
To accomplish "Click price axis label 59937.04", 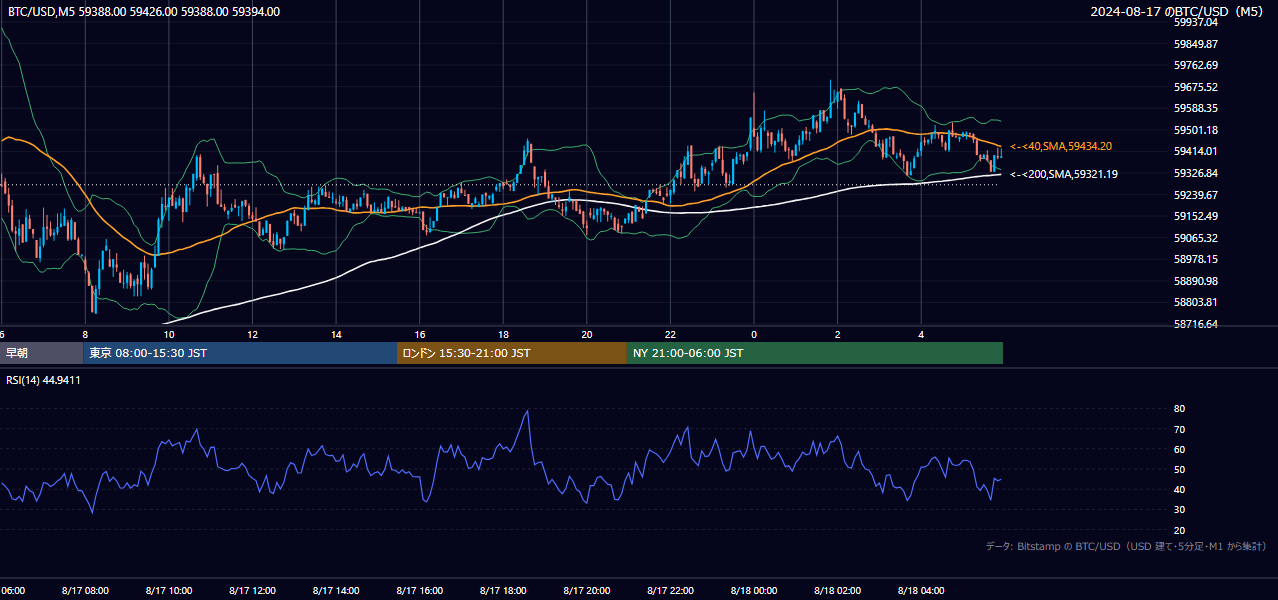I will 1196,22.
